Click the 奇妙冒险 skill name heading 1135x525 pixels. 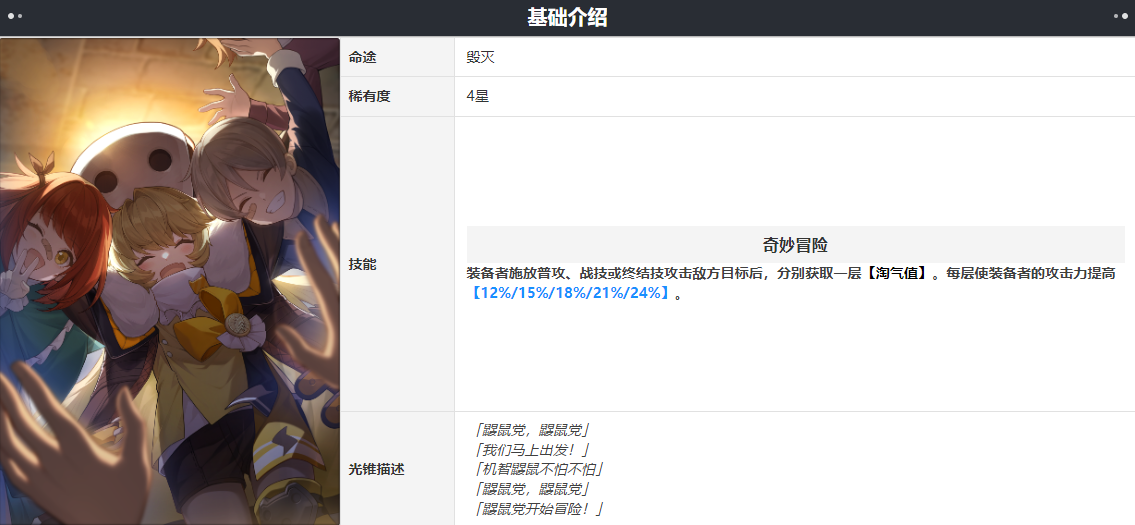click(x=796, y=245)
